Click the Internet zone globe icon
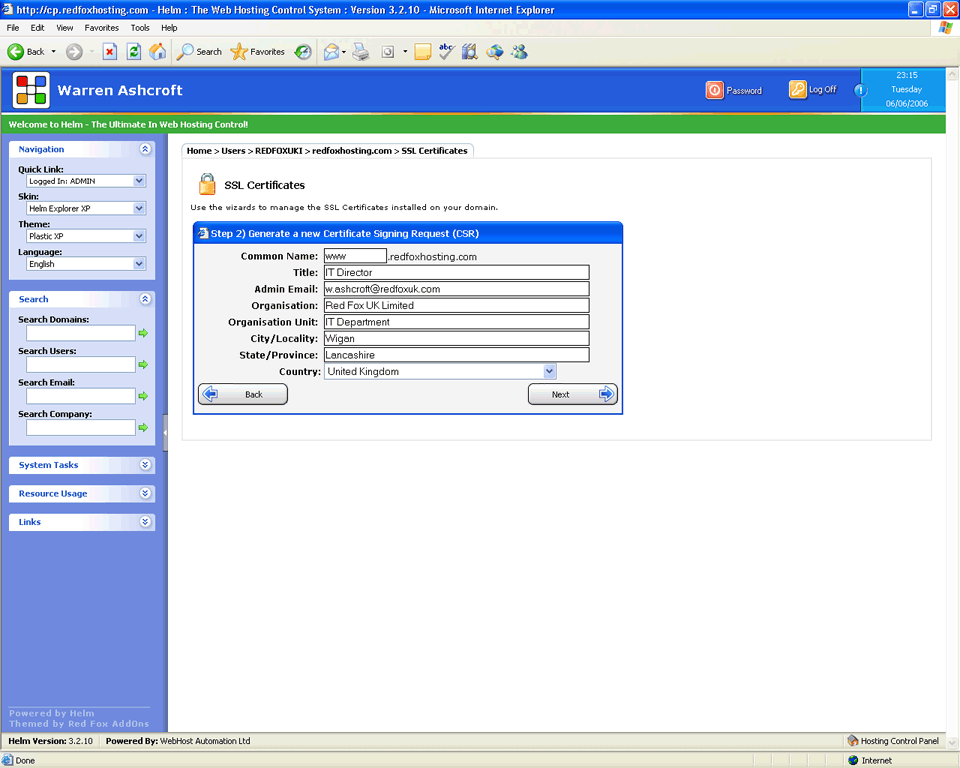The width and height of the screenshot is (960, 768). click(853, 761)
